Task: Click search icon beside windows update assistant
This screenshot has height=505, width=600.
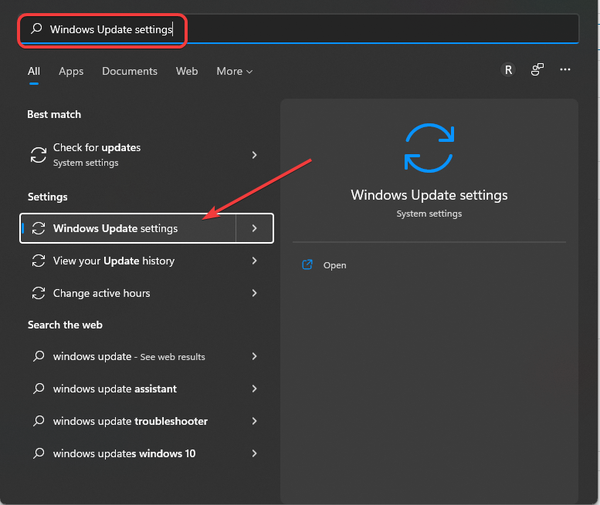Action: (38, 388)
